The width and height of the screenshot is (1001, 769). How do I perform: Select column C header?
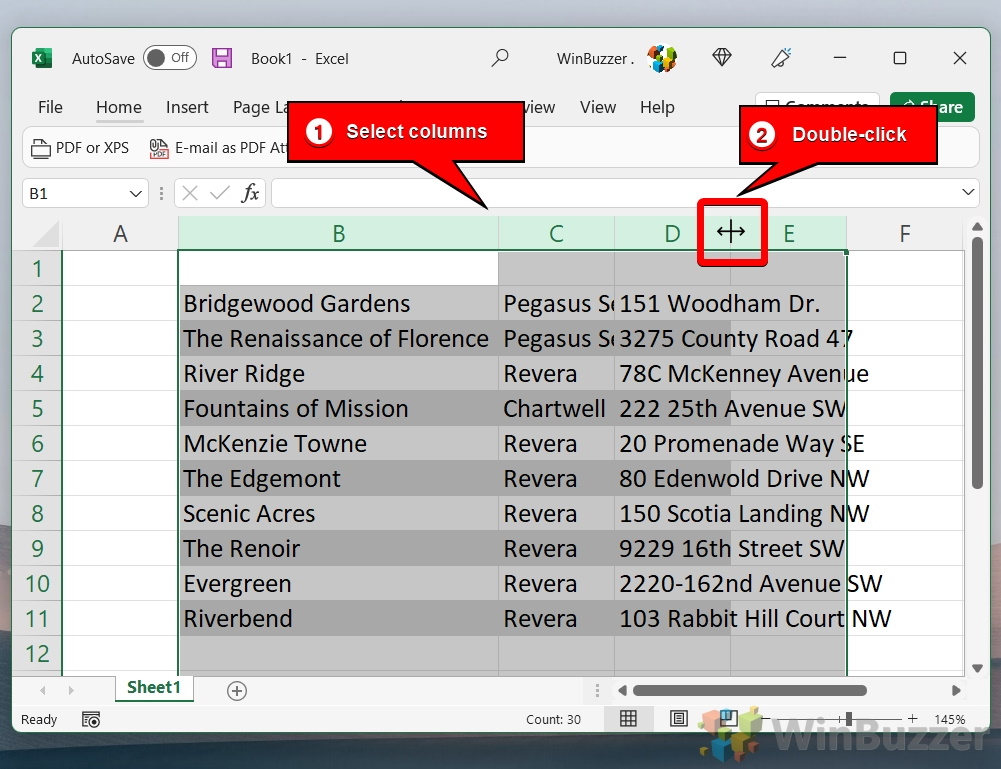pyautogui.click(x=556, y=234)
